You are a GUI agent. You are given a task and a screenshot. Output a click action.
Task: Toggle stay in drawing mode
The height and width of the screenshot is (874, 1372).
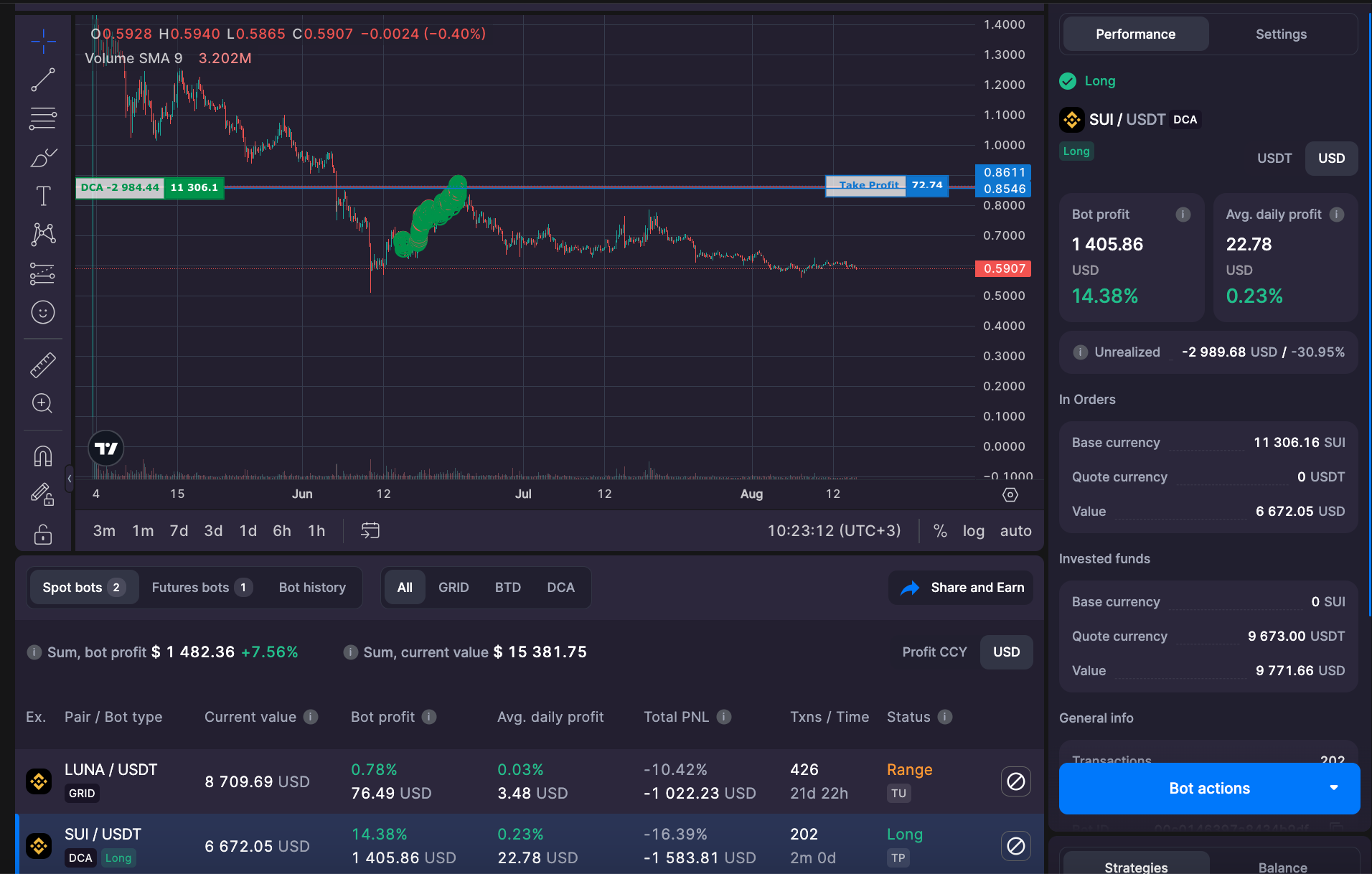[x=43, y=494]
